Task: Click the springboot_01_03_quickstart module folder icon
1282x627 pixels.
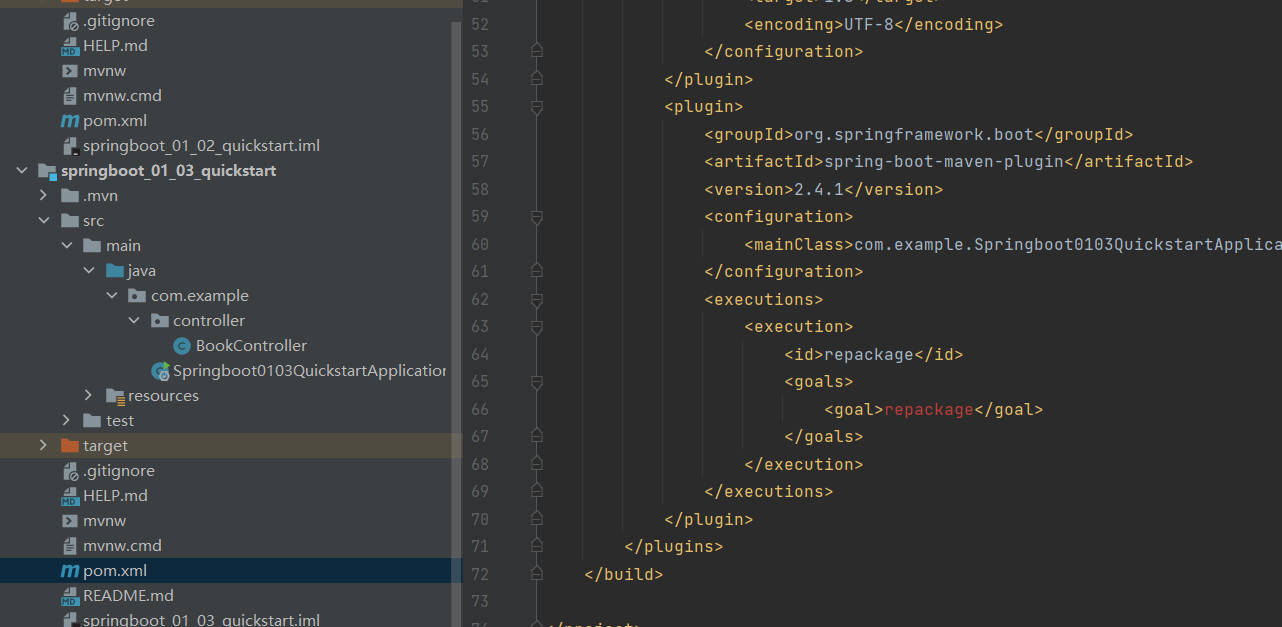Action: pyautogui.click(x=47, y=171)
